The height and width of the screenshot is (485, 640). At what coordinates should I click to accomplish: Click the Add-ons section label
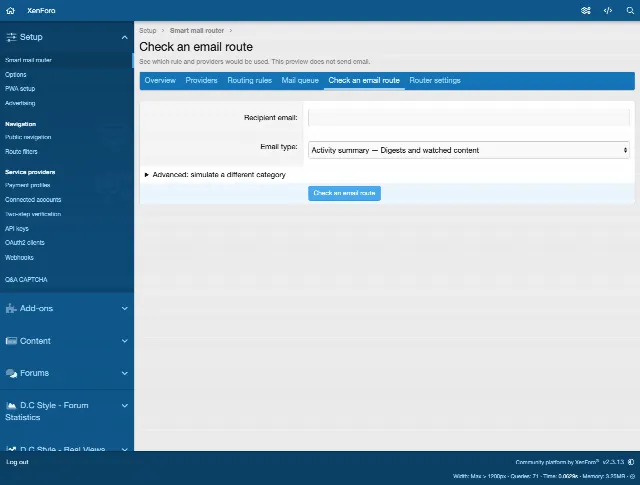(x=36, y=309)
